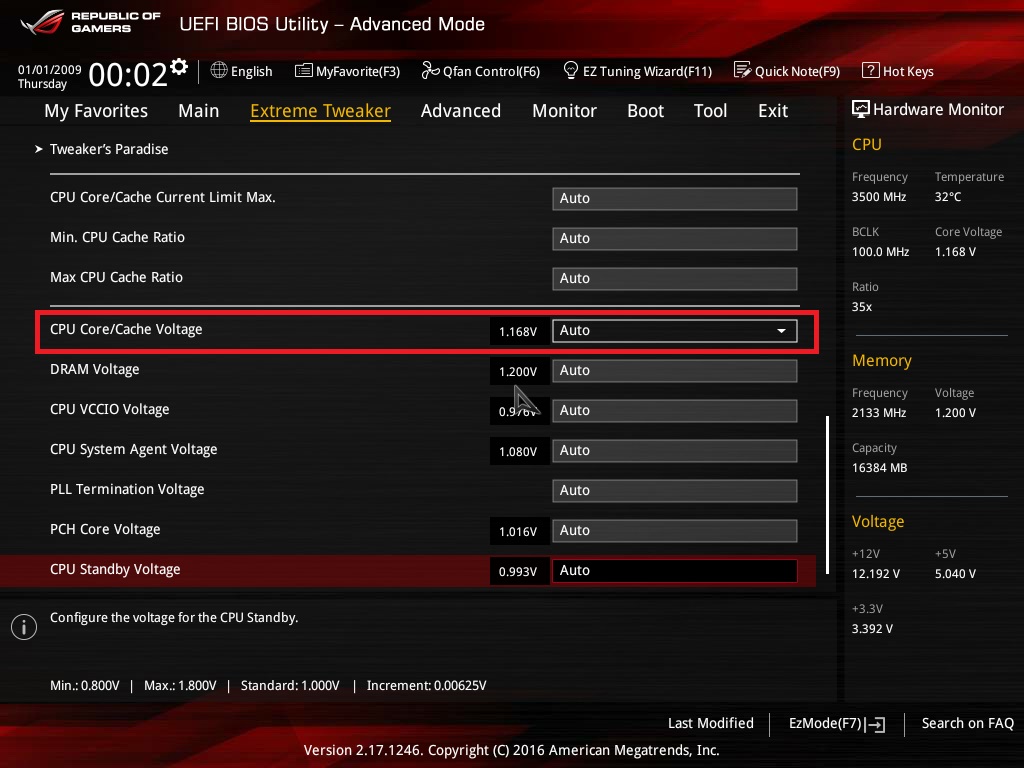Click the Search on FAQ link
This screenshot has width=1024, height=768.
967,723
